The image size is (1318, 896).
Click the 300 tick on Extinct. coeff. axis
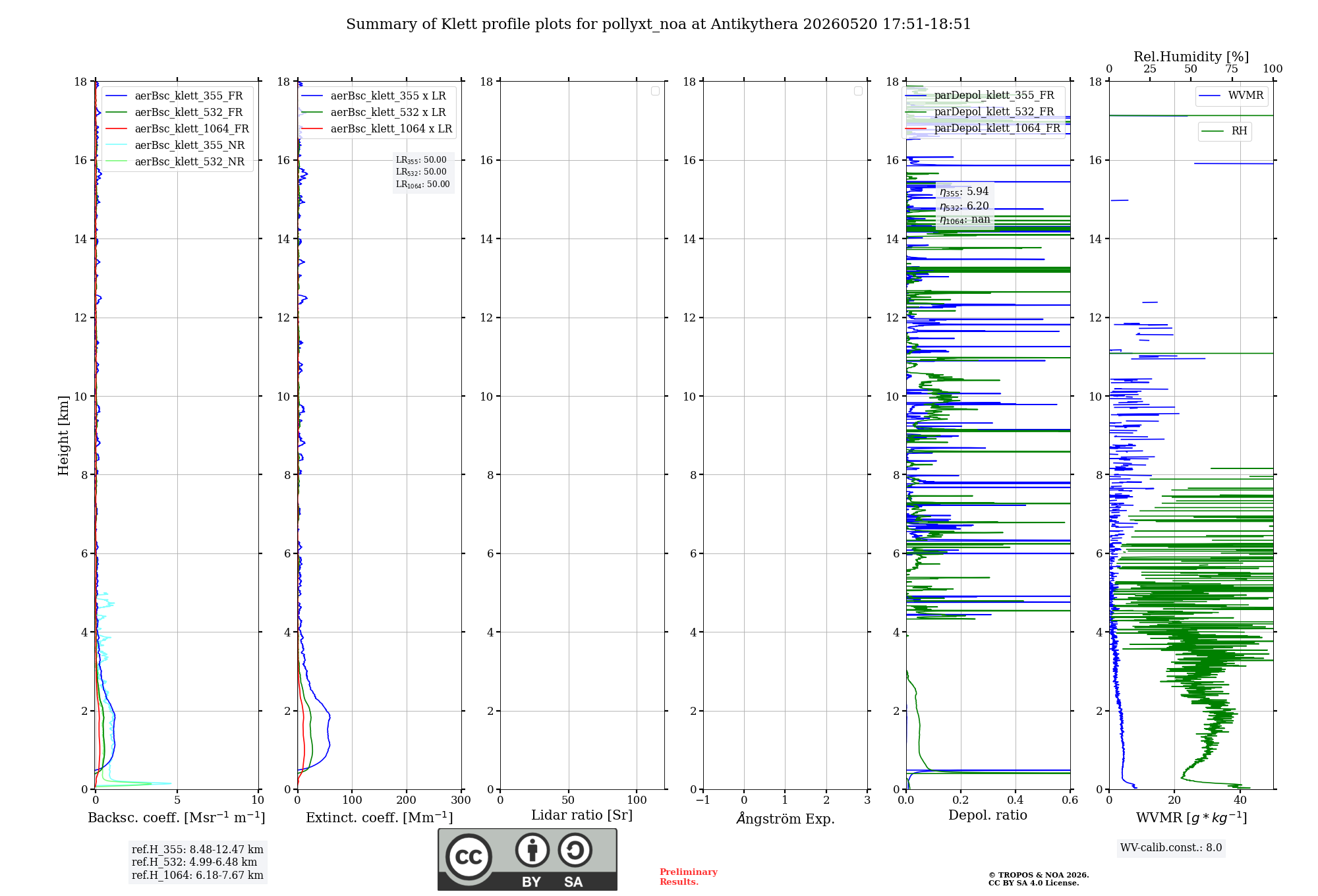(461, 800)
